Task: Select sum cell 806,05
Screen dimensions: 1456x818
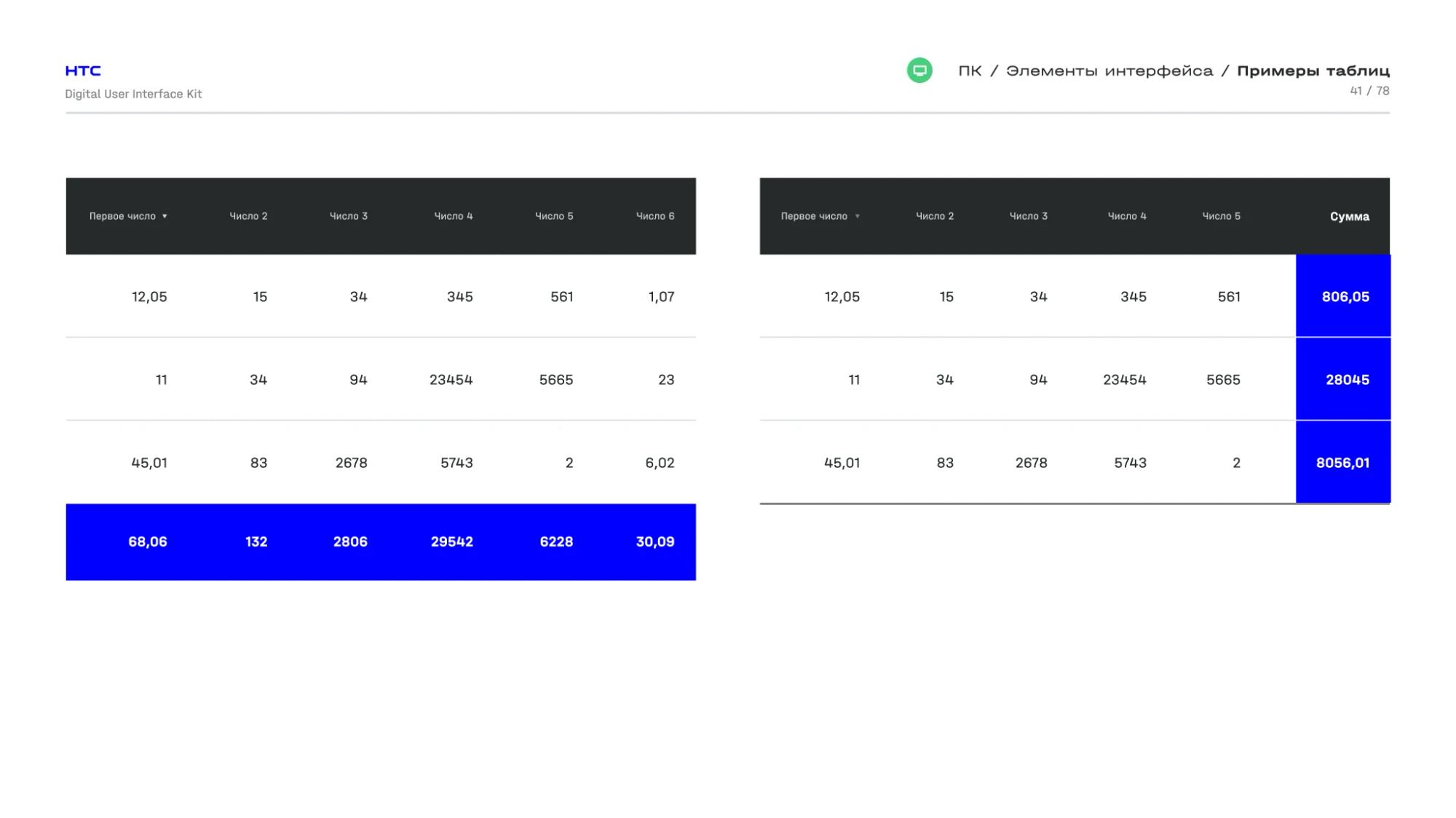Action: pyautogui.click(x=1343, y=295)
